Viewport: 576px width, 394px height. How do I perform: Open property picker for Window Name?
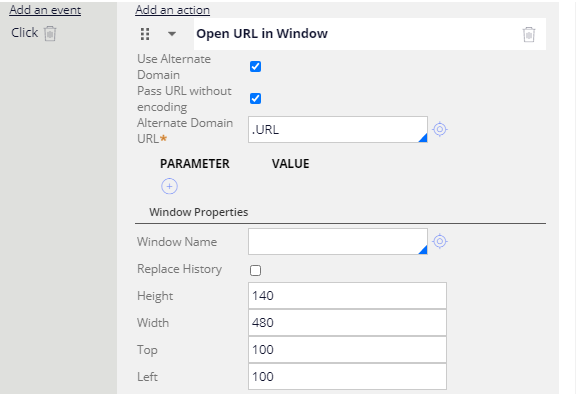440,241
